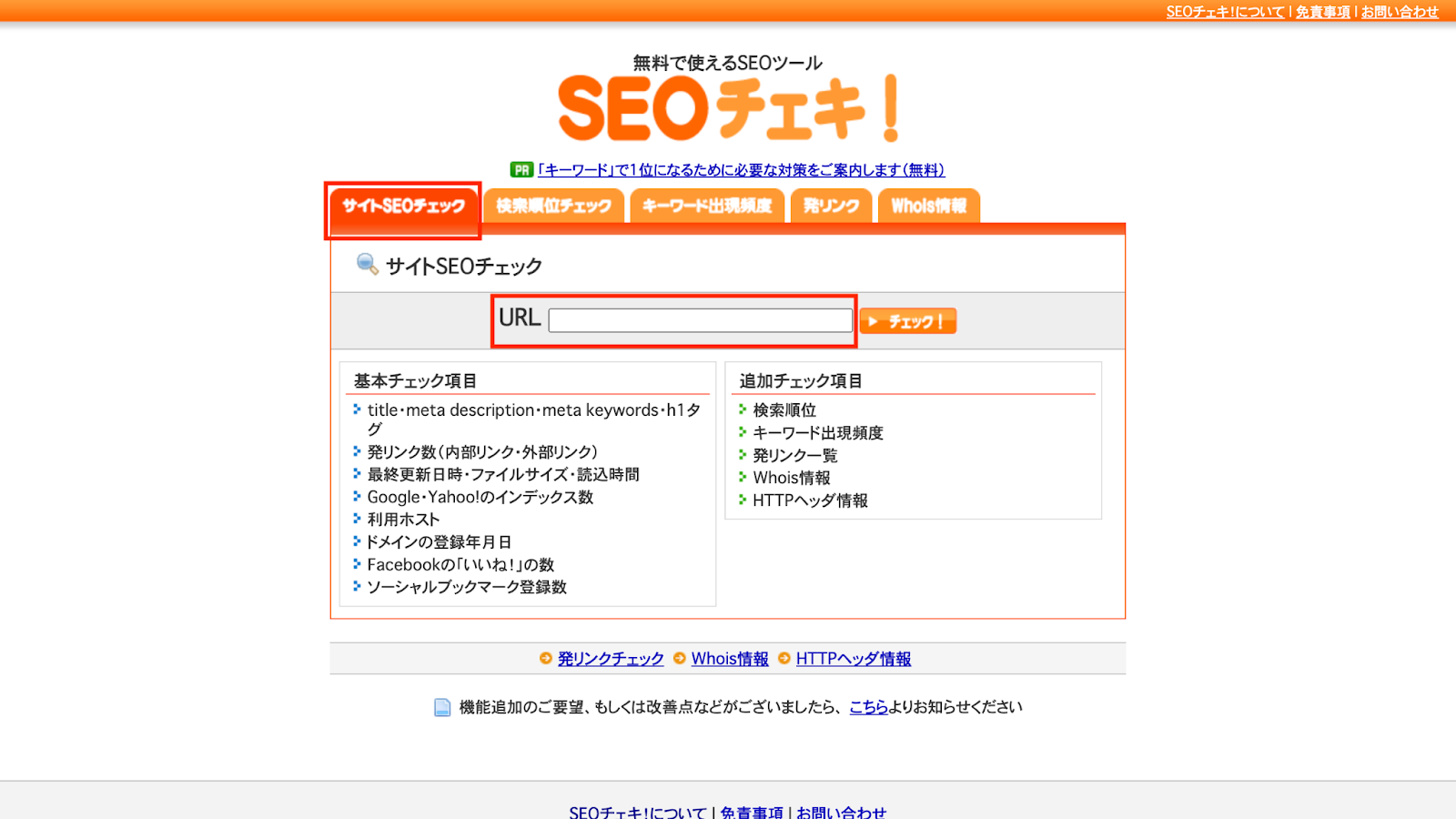Click Facebookの「いいね!」の数 list item
This screenshot has width=1456, height=819.
coord(460,565)
